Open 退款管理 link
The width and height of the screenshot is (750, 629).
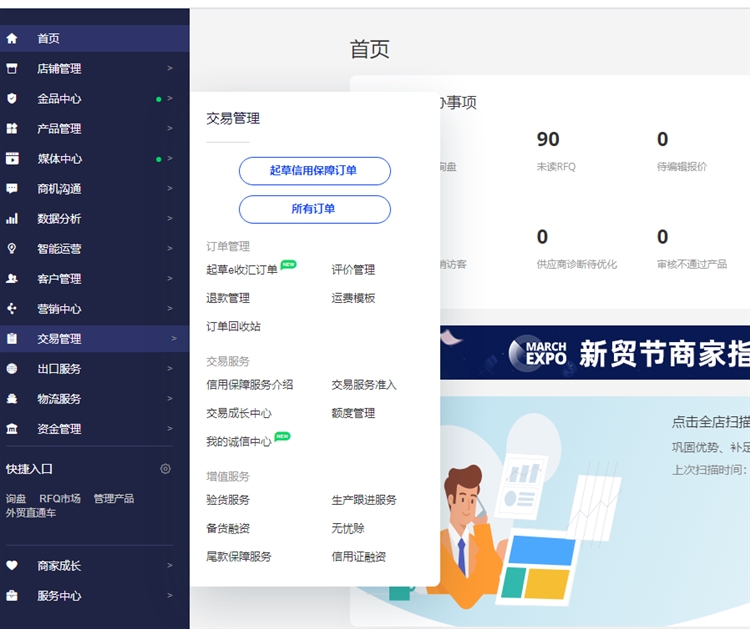[228, 298]
